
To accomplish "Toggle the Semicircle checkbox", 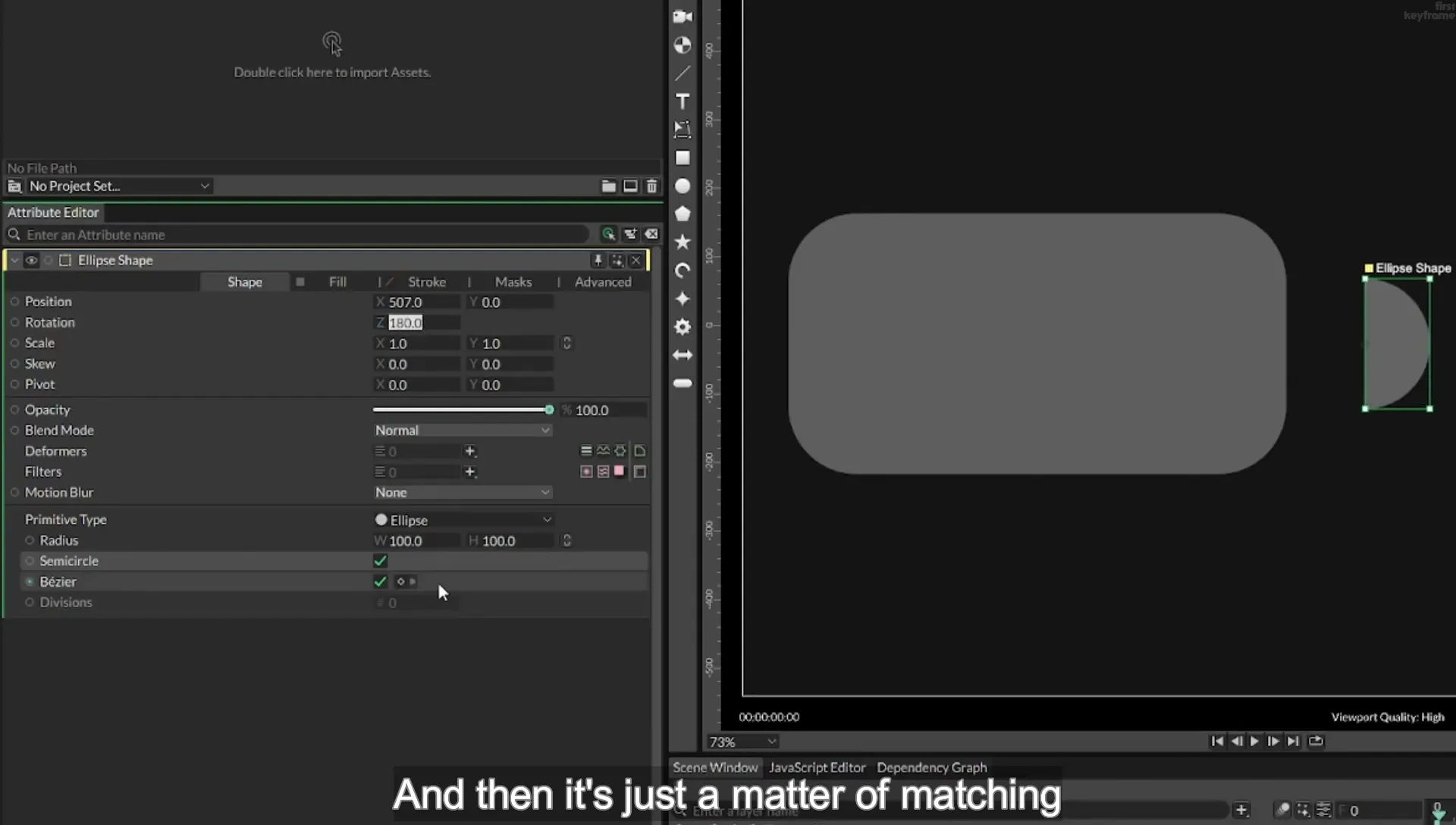I will click(381, 561).
